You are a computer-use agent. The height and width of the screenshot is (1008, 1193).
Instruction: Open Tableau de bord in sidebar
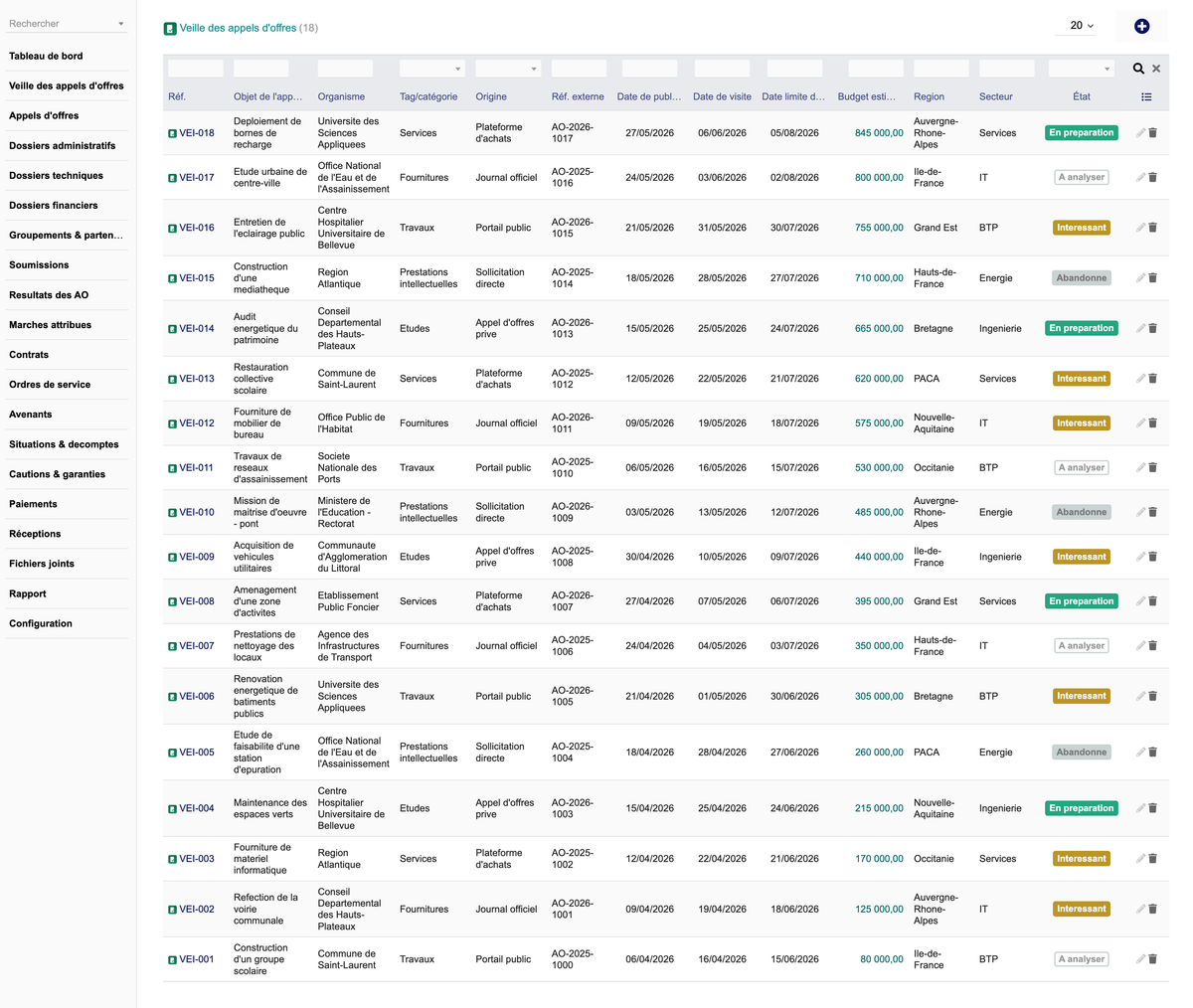46,56
